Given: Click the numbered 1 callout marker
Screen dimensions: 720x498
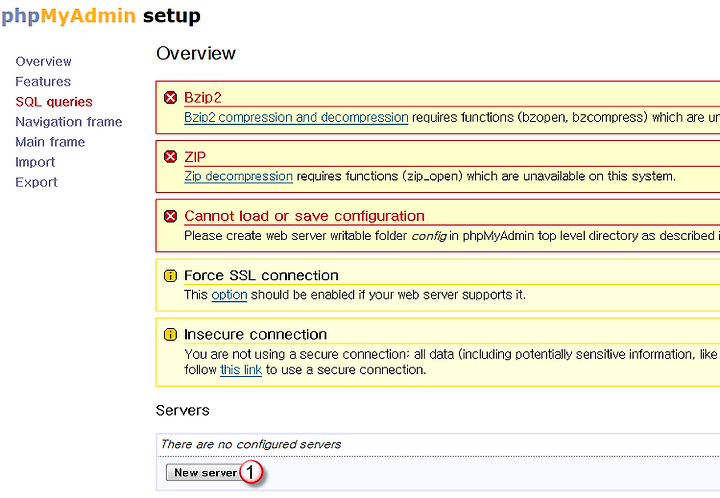Looking at the screenshot, I should [x=251, y=472].
